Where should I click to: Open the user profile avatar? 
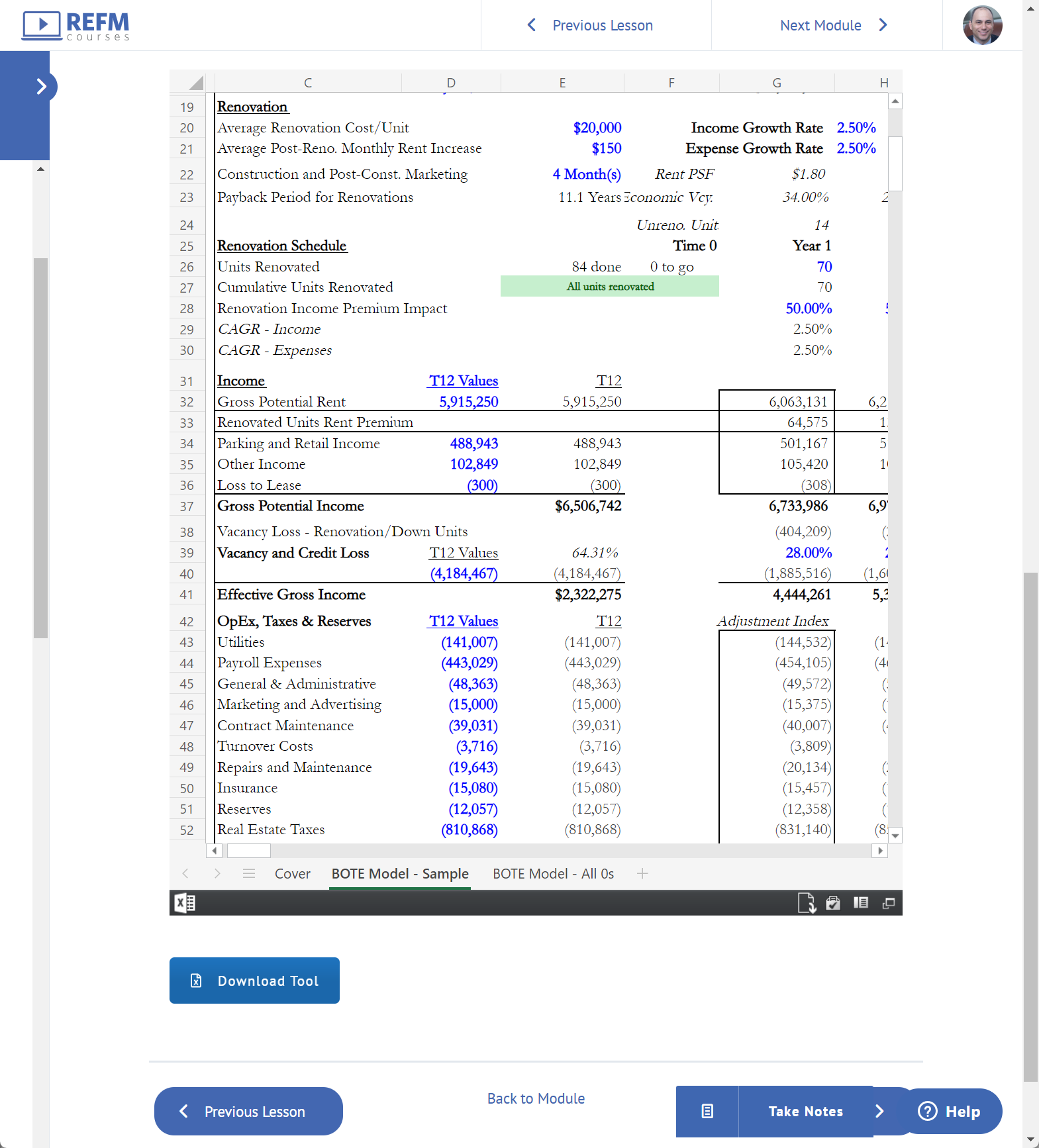tap(982, 25)
